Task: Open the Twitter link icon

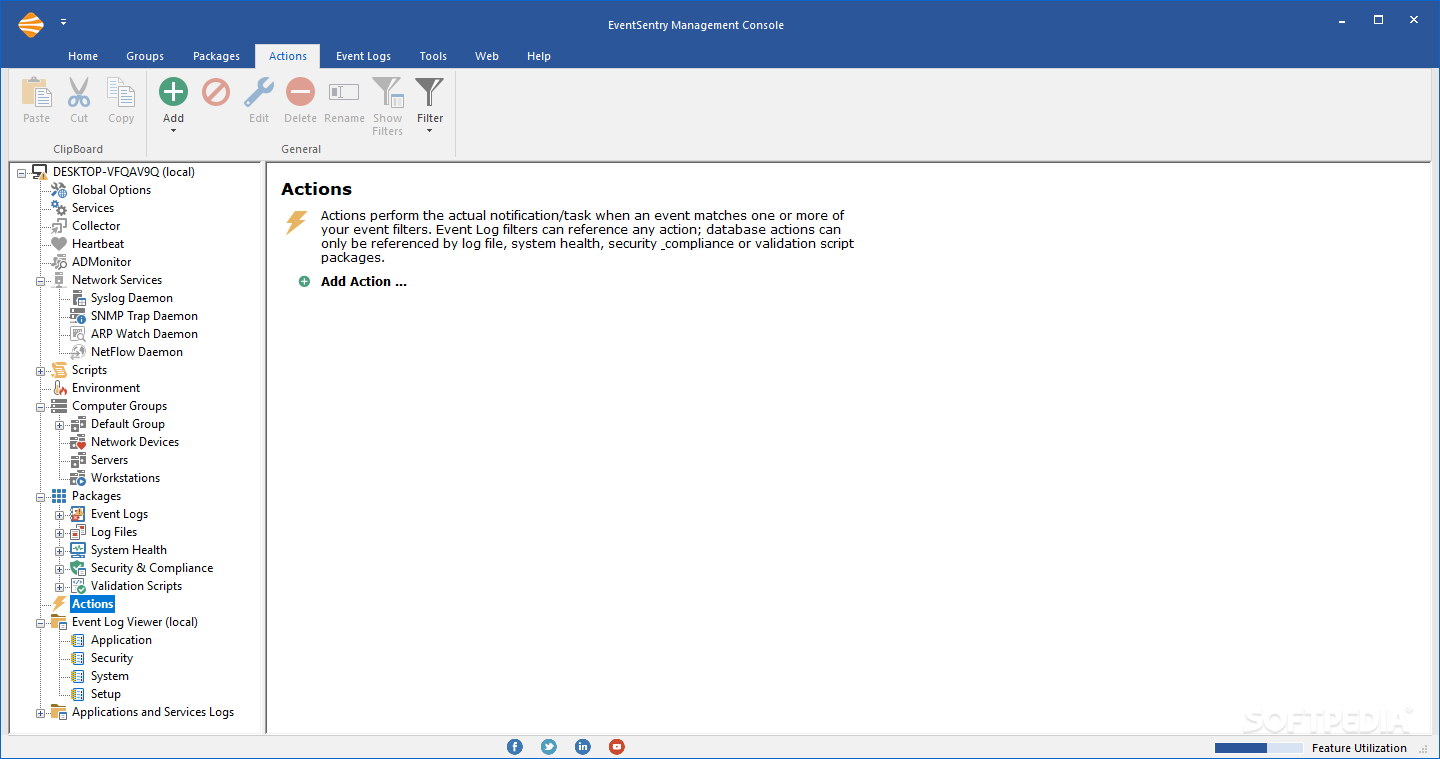Action: click(x=549, y=747)
